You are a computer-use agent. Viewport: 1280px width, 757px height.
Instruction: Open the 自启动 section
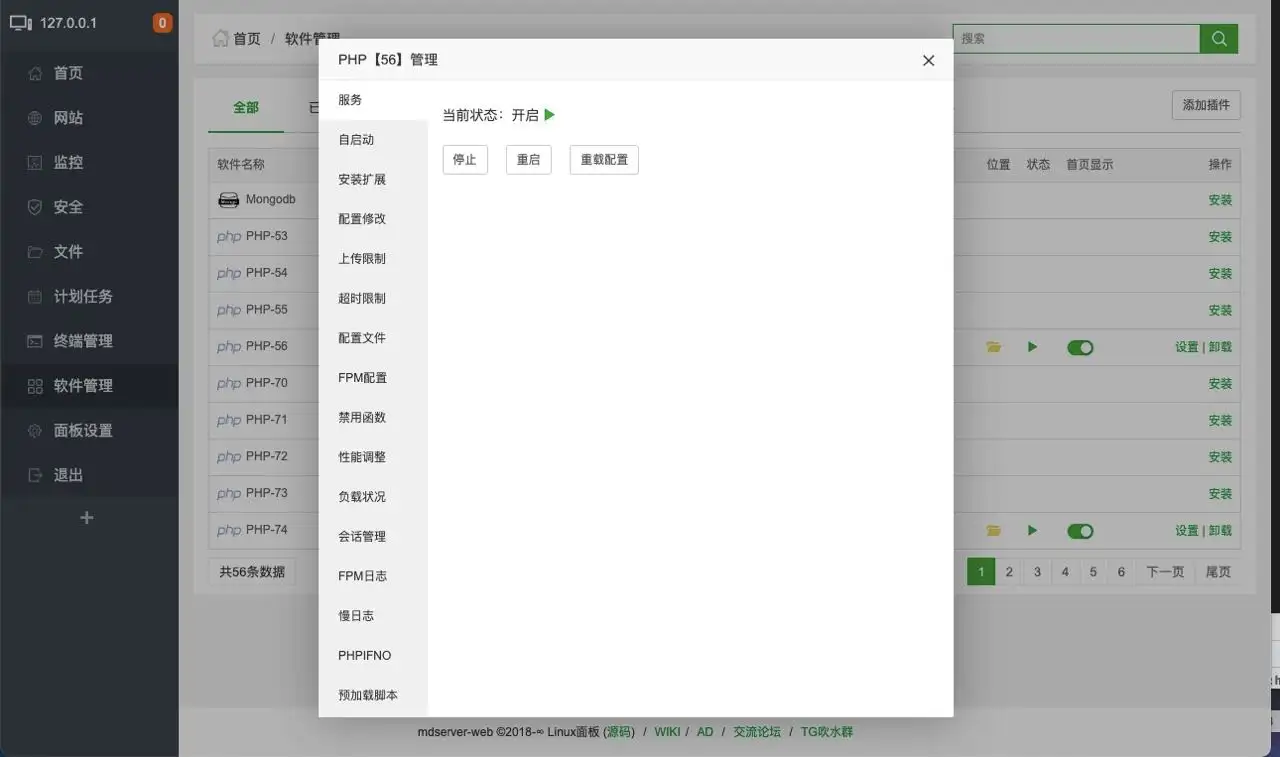(x=373, y=140)
